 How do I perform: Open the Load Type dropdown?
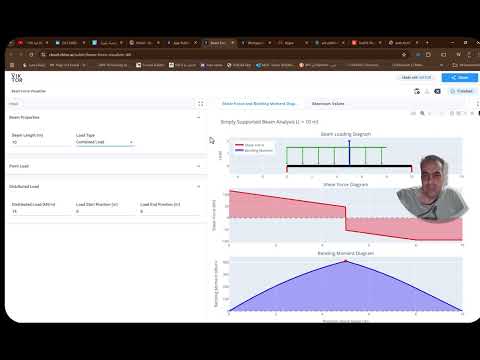point(105,142)
